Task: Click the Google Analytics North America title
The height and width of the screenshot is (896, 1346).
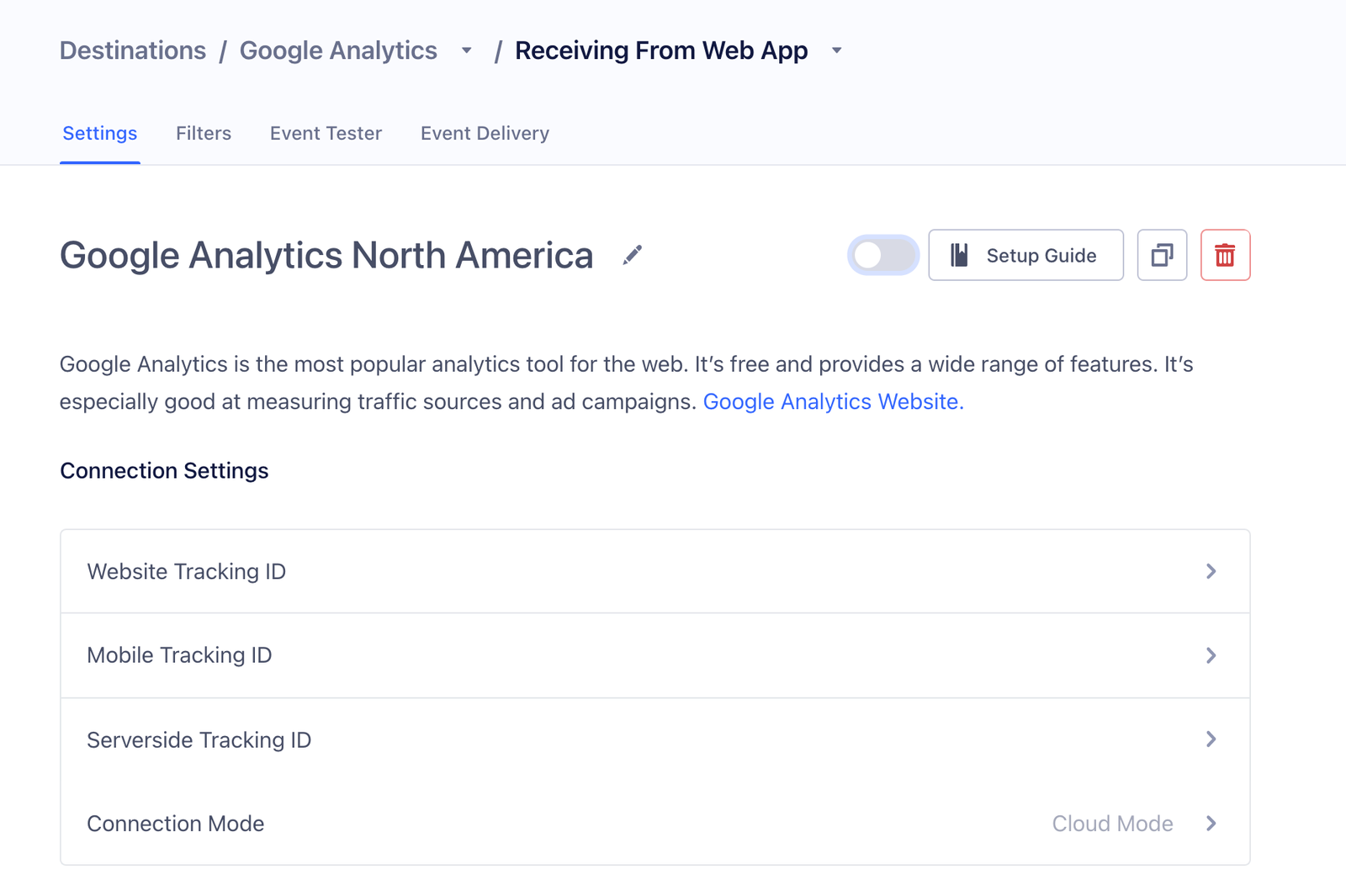Action: (326, 256)
